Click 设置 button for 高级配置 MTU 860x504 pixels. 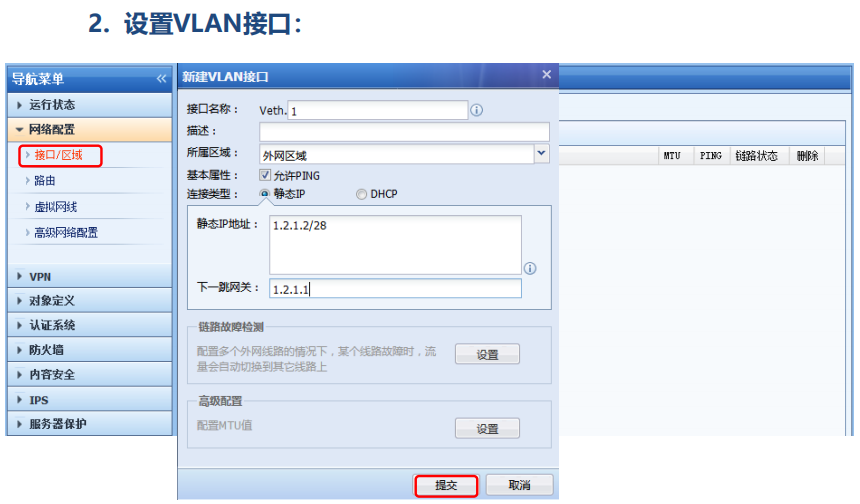487,429
